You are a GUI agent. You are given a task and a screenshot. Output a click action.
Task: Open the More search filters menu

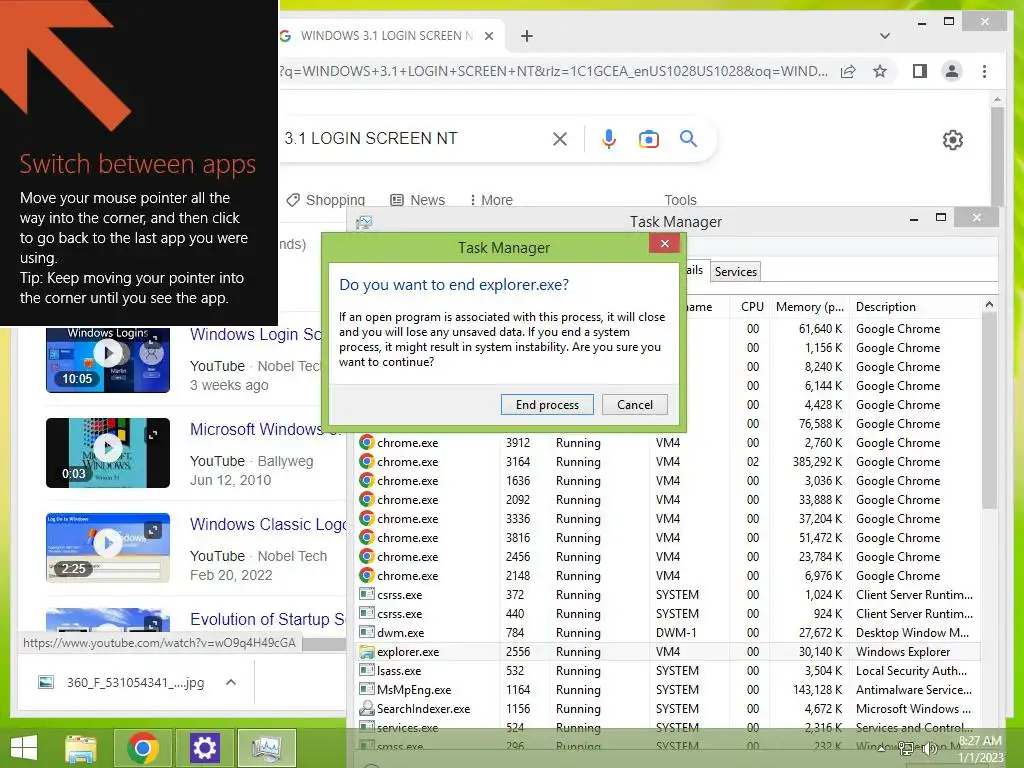(491, 200)
